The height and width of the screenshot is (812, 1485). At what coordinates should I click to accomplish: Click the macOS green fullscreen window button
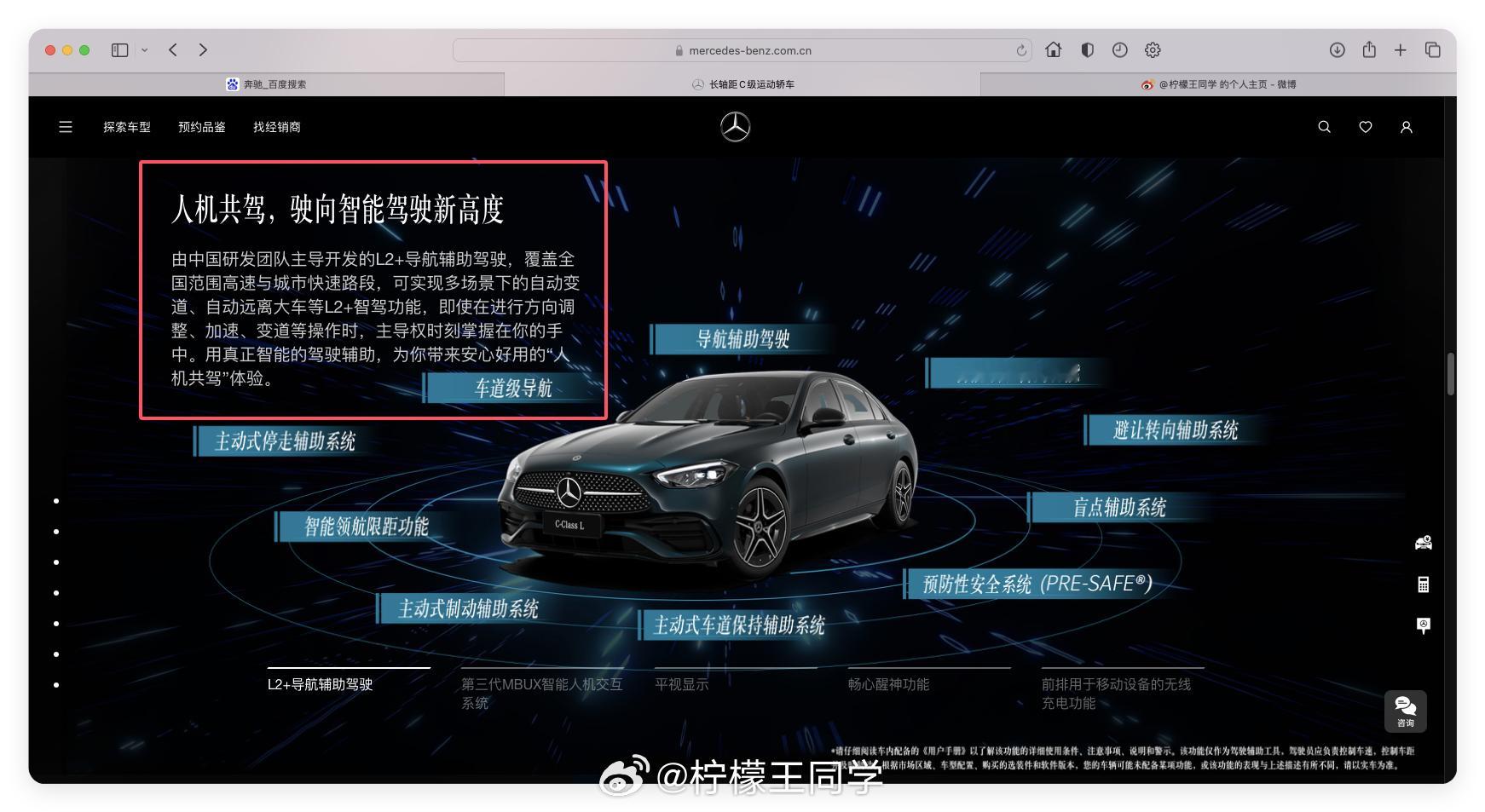coord(84,50)
